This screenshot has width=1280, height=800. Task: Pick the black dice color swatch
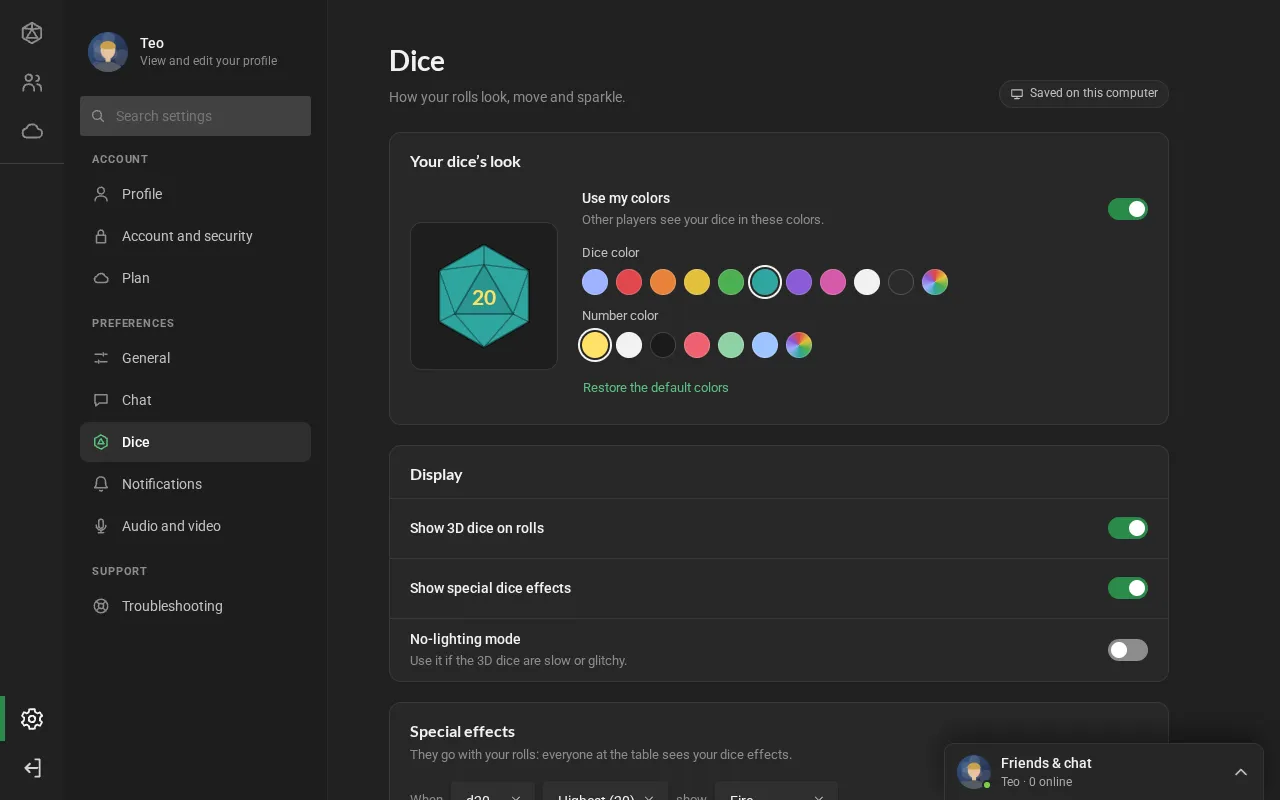(x=901, y=282)
